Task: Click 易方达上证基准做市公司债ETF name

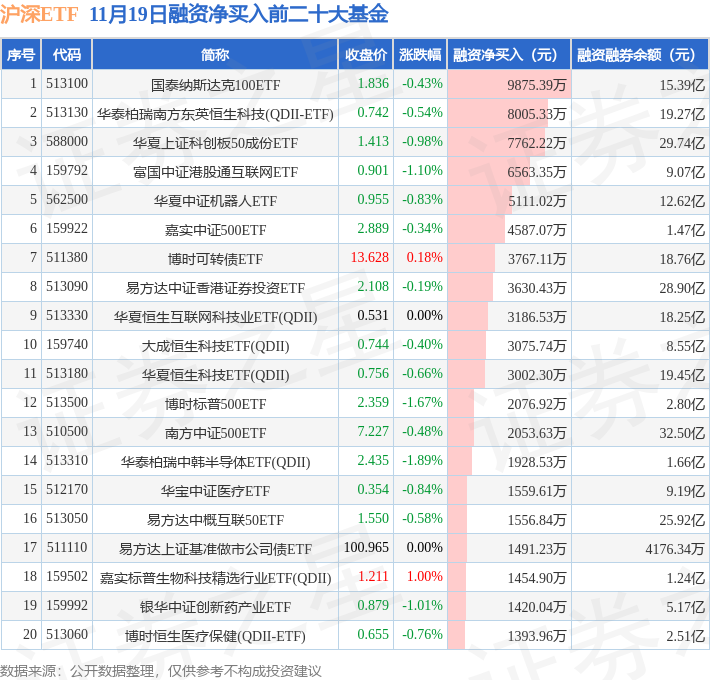Action: tap(215, 548)
